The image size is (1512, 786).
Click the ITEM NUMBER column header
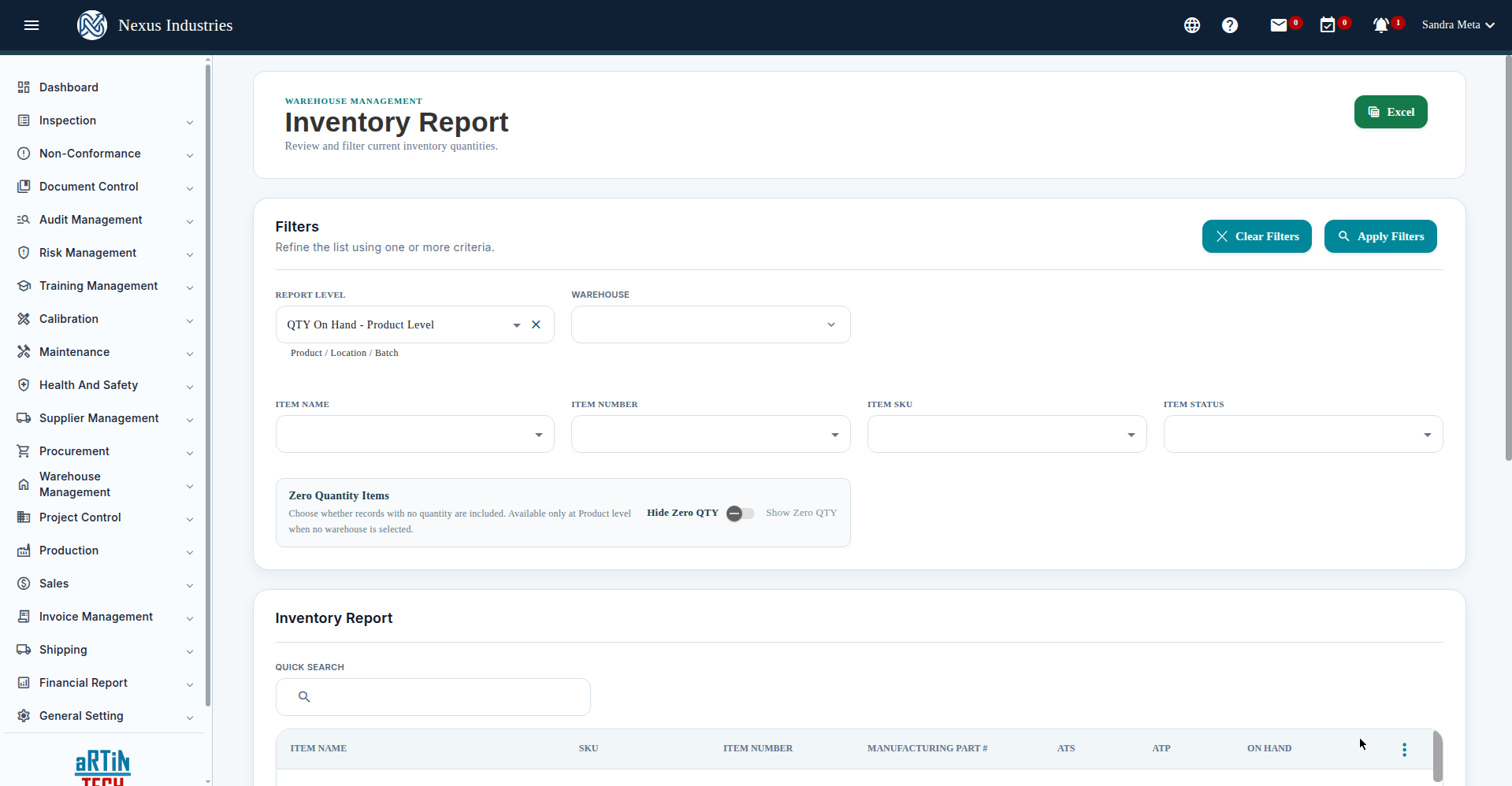click(758, 748)
